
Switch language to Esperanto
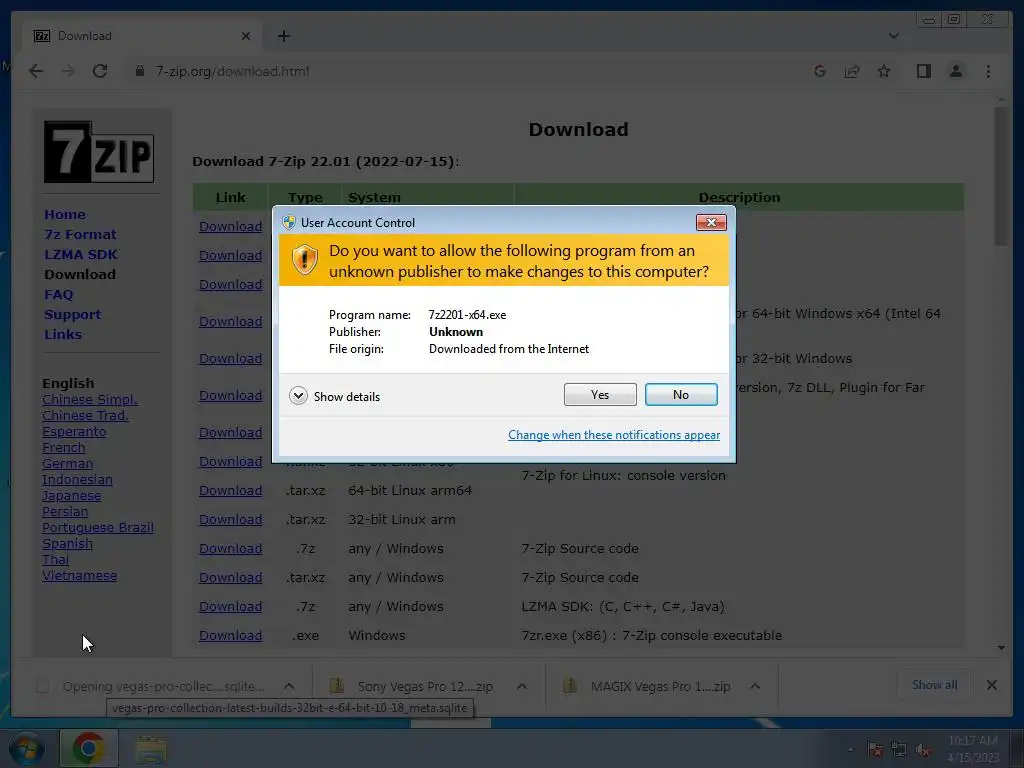point(74,432)
